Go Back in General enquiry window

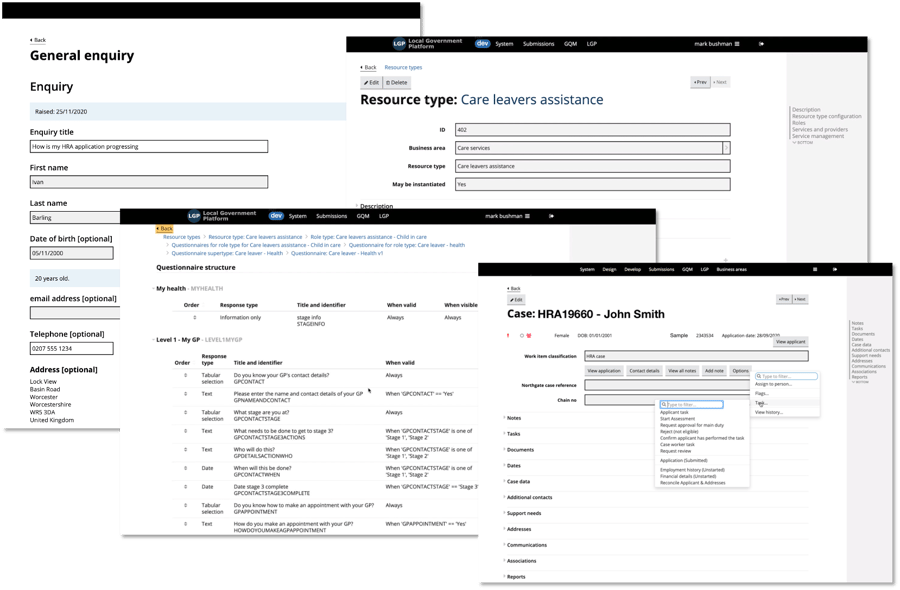[38, 40]
